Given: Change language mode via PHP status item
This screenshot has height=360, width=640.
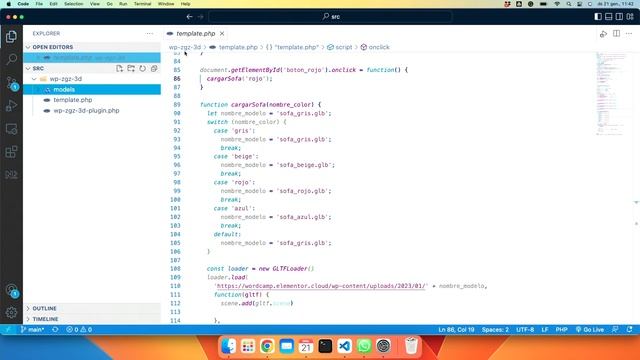Looking at the screenshot, I should tap(562, 330).
